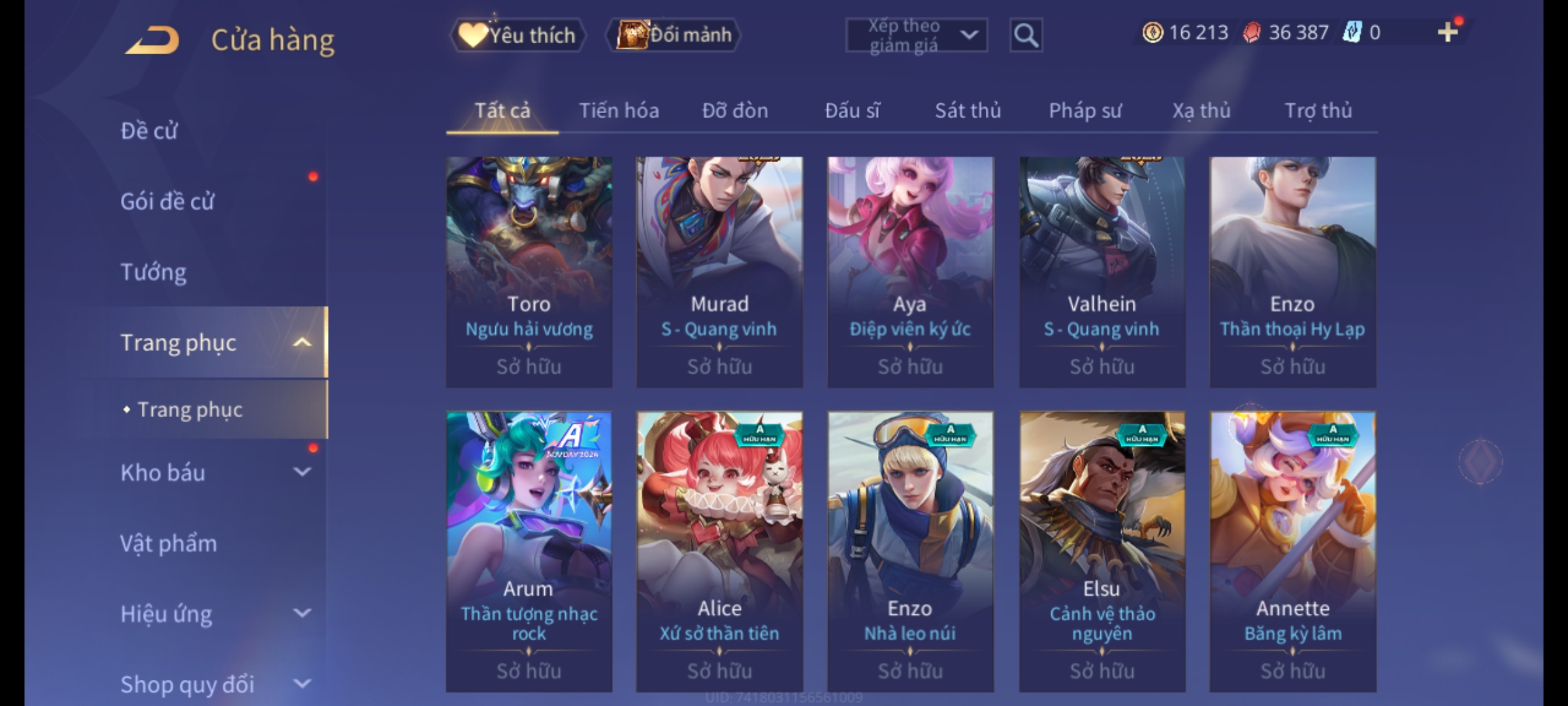Select the Tiến hóa tab
This screenshot has width=1568, height=706.
pos(619,110)
